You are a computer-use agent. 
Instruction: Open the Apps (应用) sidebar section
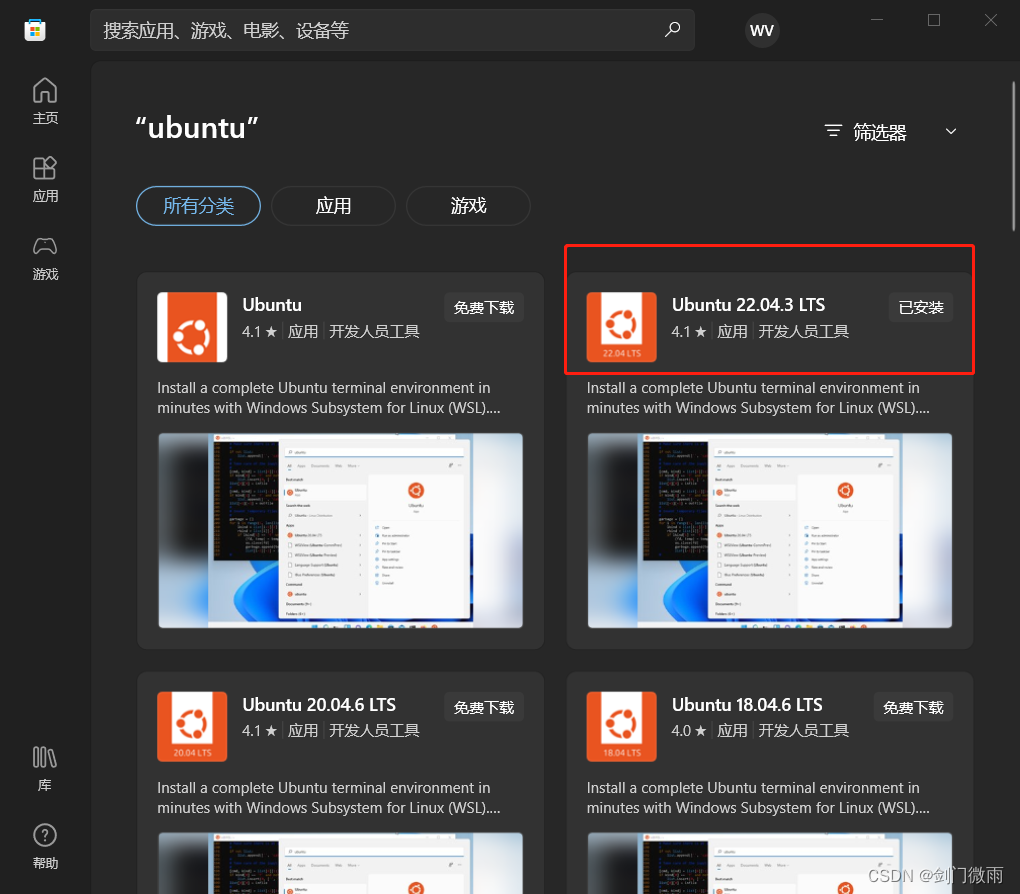pyautogui.click(x=45, y=180)
